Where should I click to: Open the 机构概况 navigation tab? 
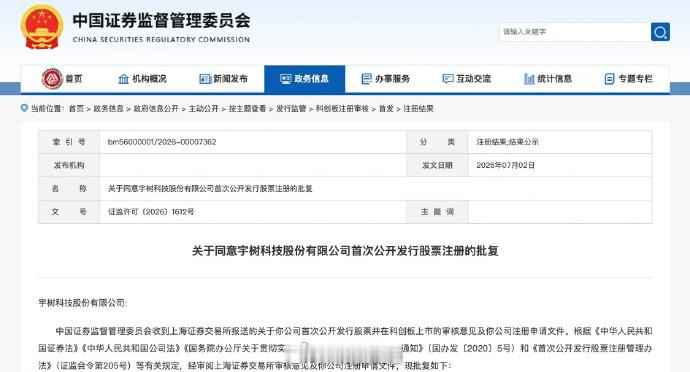(143, 79)
